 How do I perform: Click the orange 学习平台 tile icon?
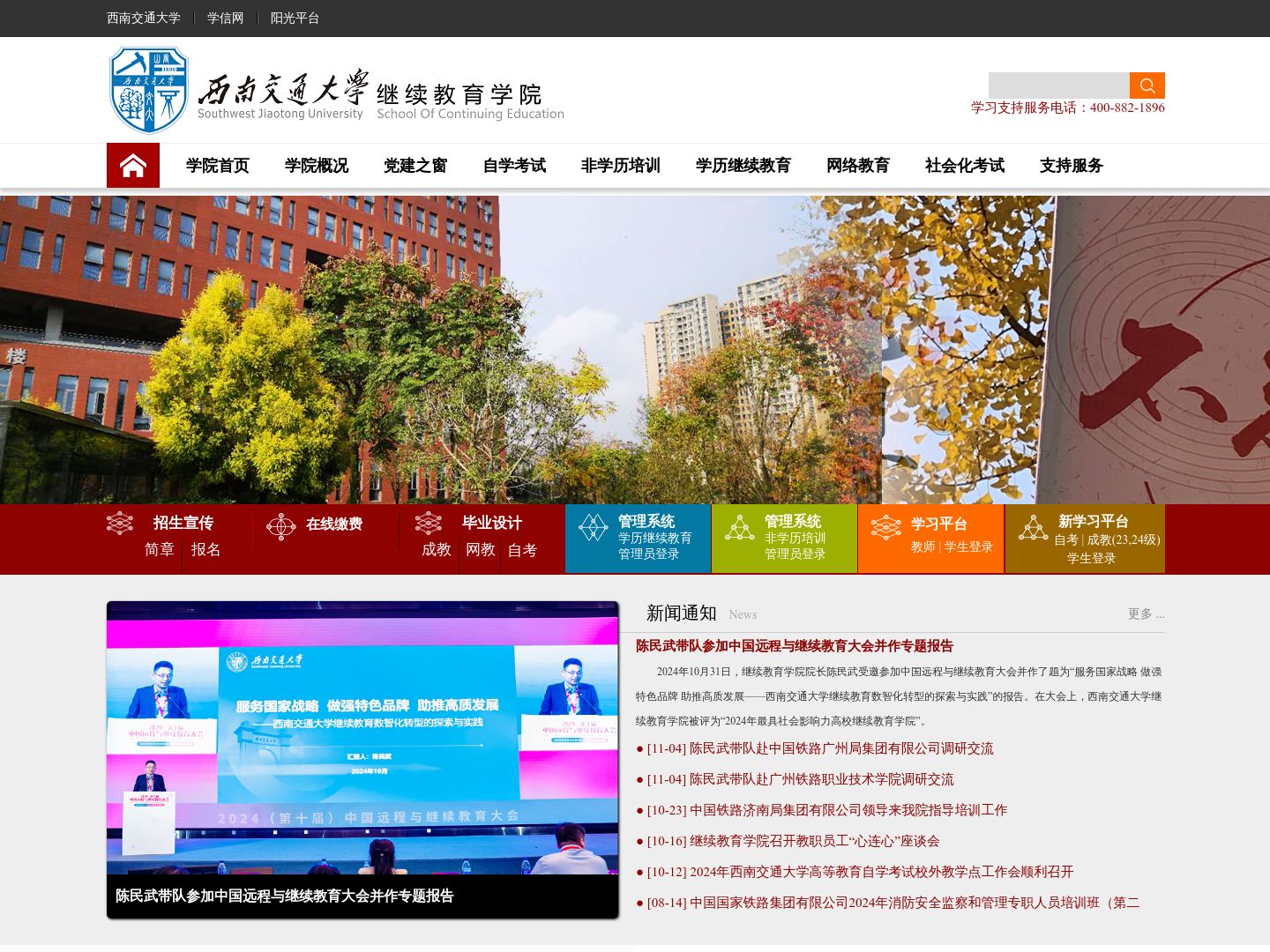tap(885, 527)
